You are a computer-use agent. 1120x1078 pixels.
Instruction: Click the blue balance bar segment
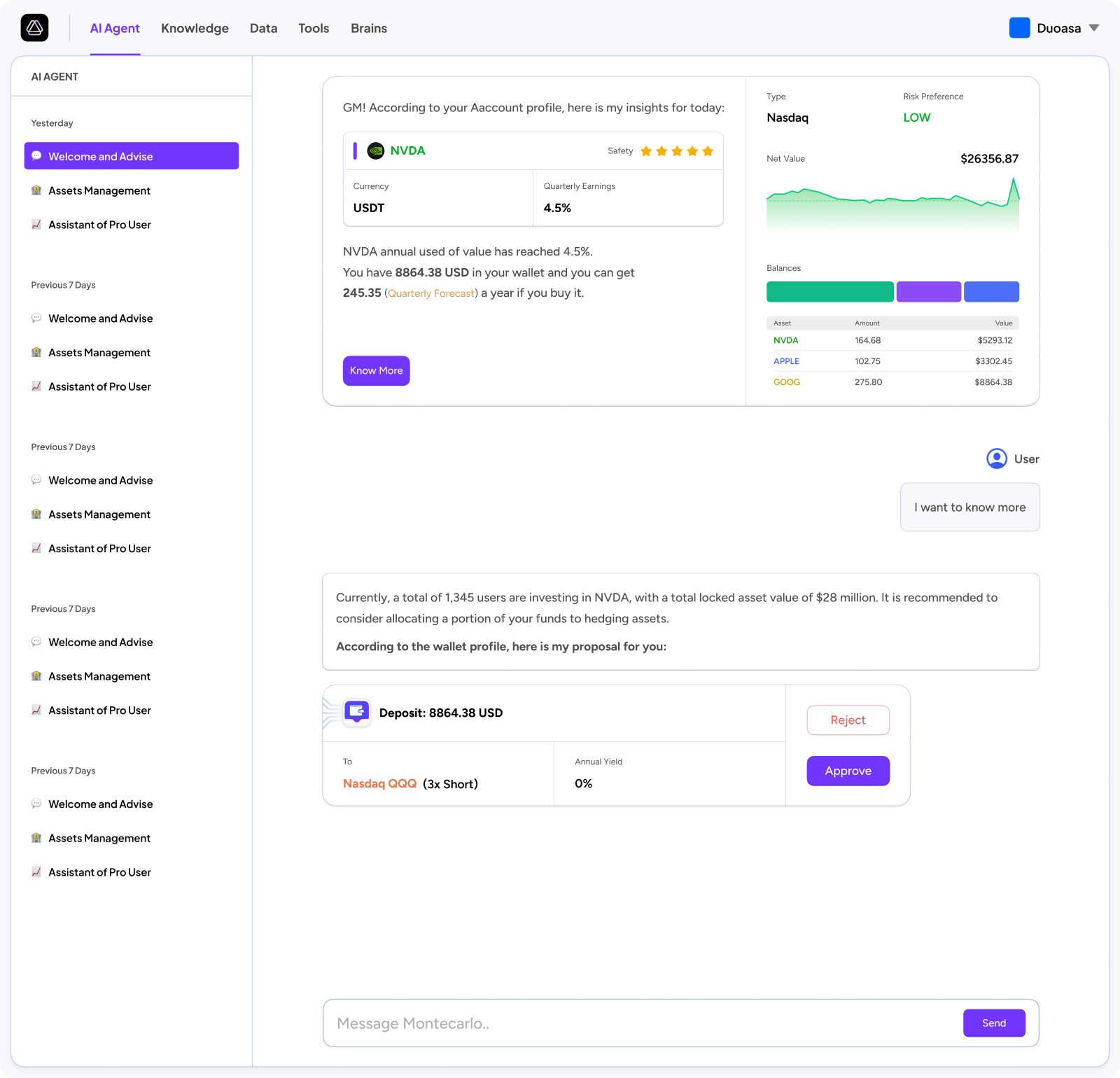point(991,292)
